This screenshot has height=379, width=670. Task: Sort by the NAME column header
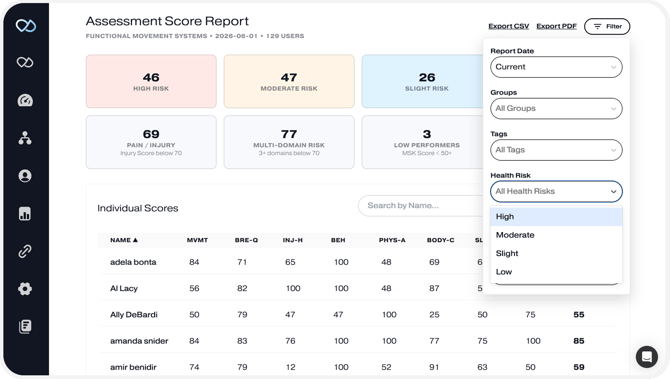point(124,240)
